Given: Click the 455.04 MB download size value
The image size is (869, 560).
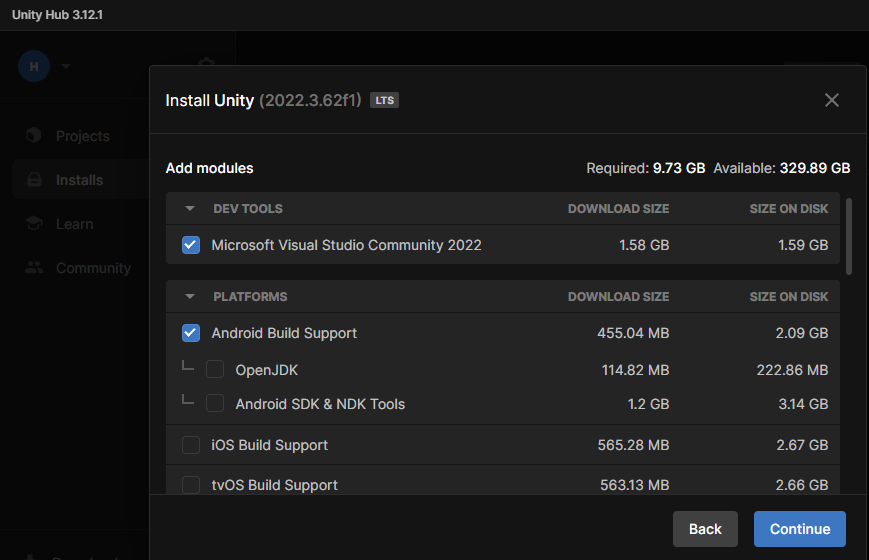Looking at the screenshot, I should click(x=633, y=333).
